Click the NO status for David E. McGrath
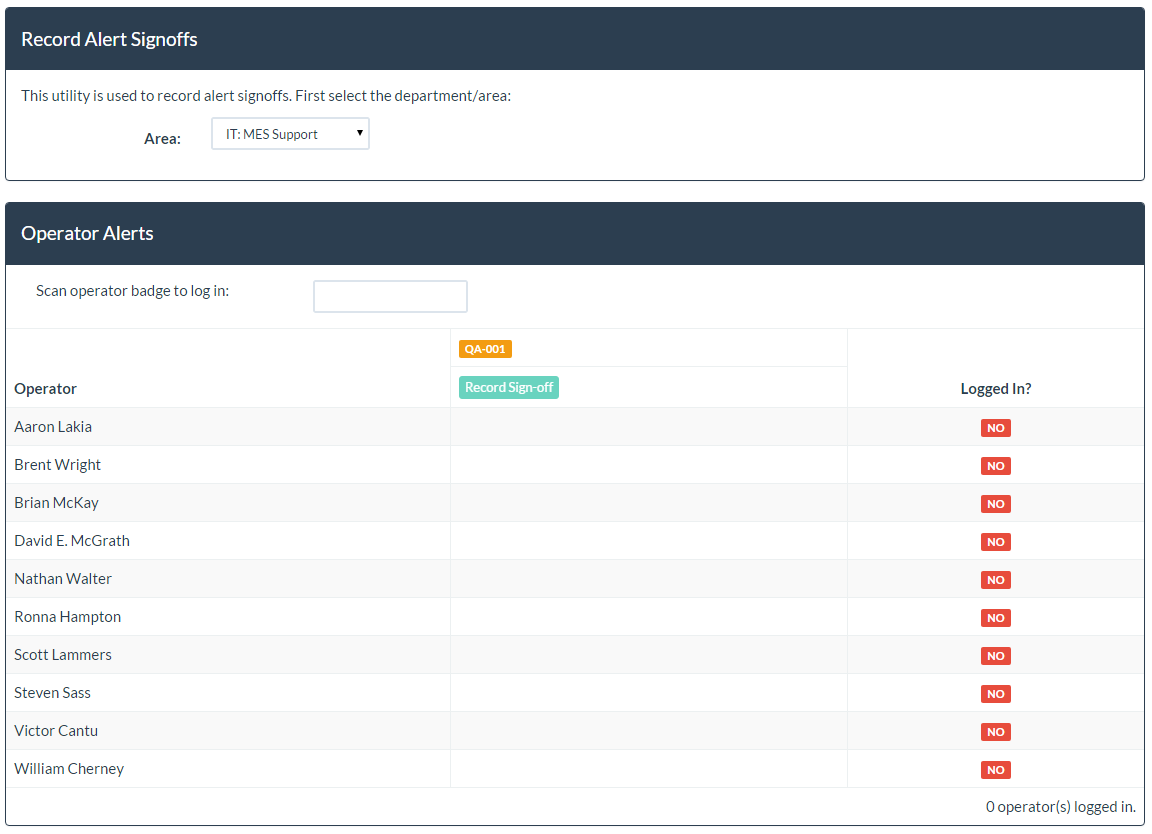The width and height of the screenshot is (1152, 834). (x=995, y=542)
